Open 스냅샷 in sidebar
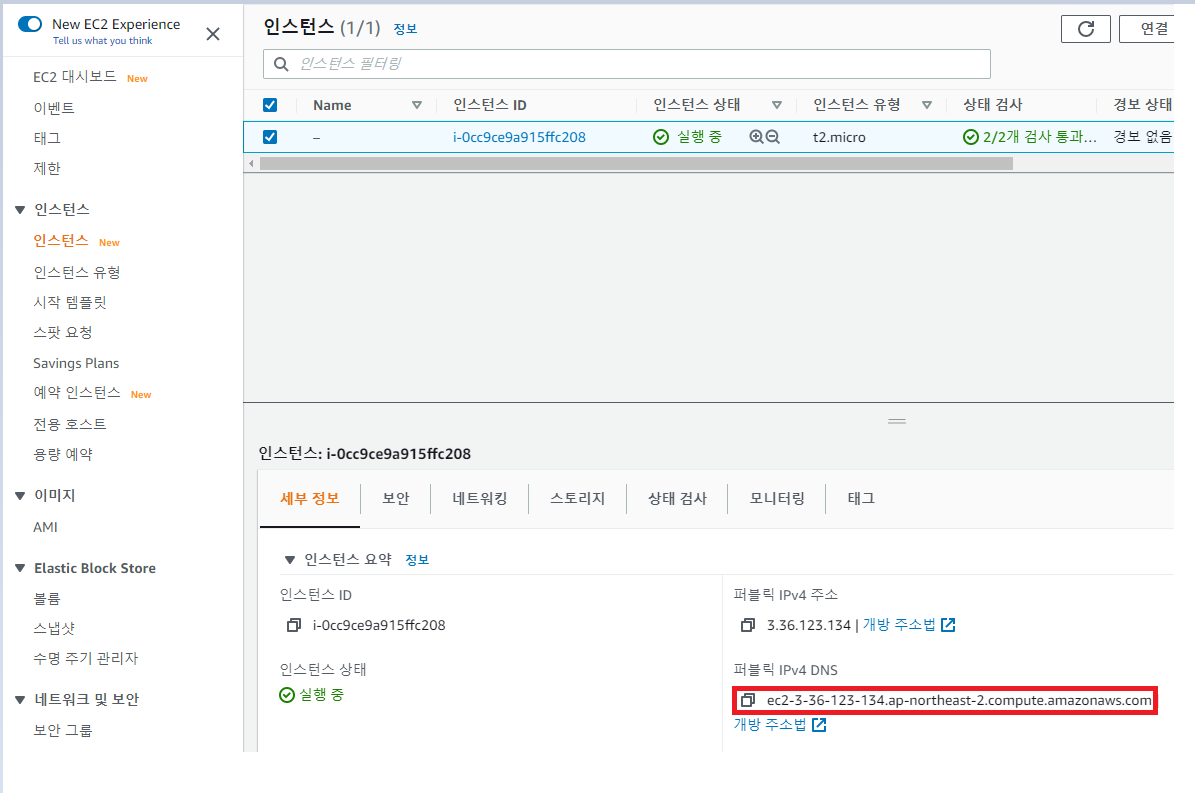The height and width of the screenshot is (793, 1195). click(54, 628)
